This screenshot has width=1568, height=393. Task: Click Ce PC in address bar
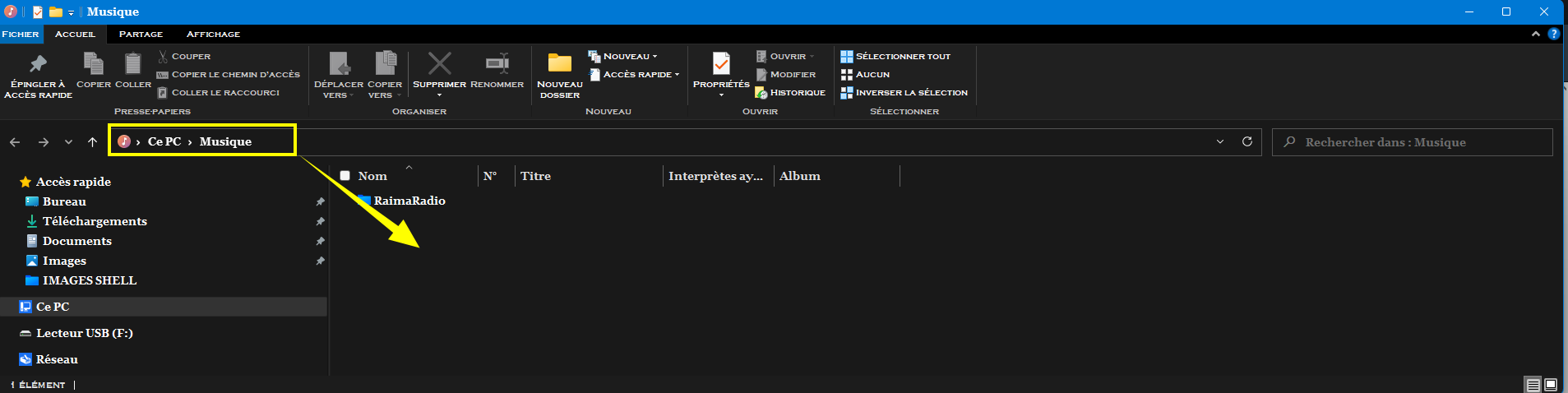point(164,141)
